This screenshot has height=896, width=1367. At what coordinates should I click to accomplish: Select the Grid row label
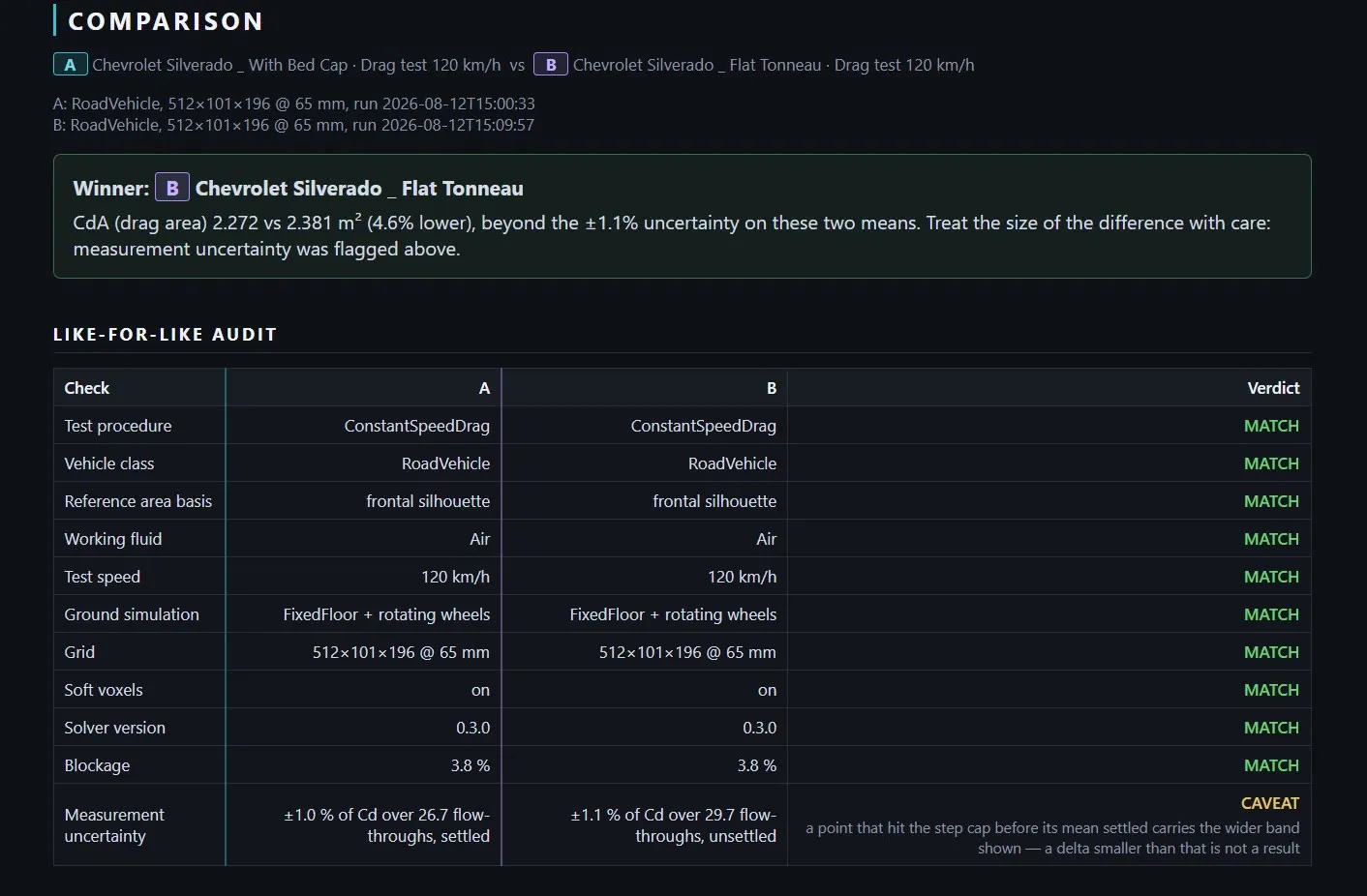[79, 652]
